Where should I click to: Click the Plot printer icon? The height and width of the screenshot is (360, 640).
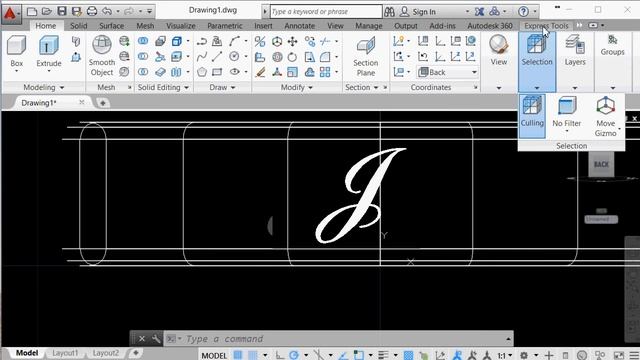(92, 11)
